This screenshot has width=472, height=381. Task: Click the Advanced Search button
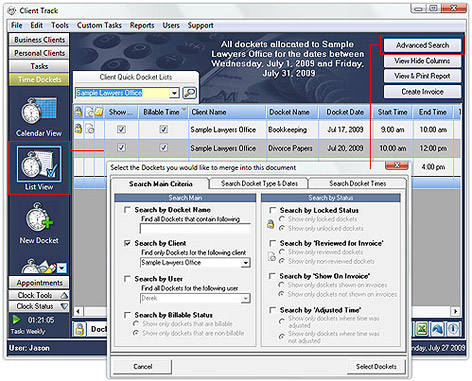point(422,45)
